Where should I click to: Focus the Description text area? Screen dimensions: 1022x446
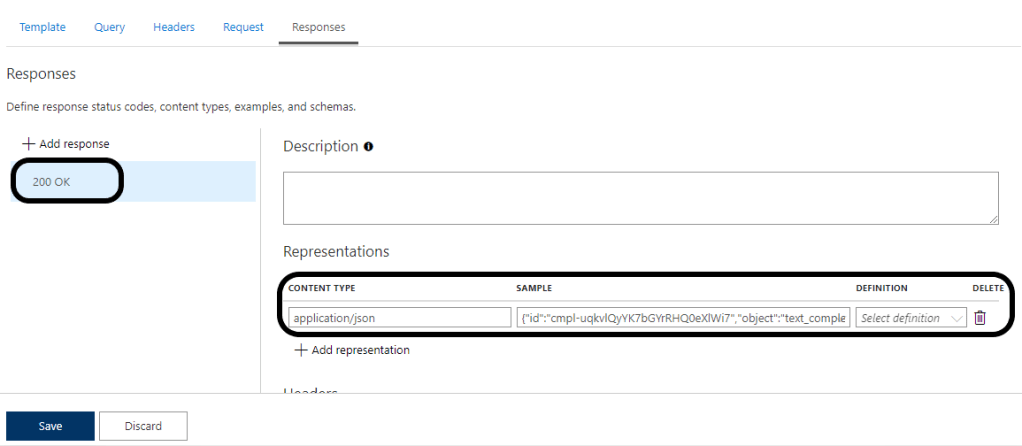(x=640, y=198)
